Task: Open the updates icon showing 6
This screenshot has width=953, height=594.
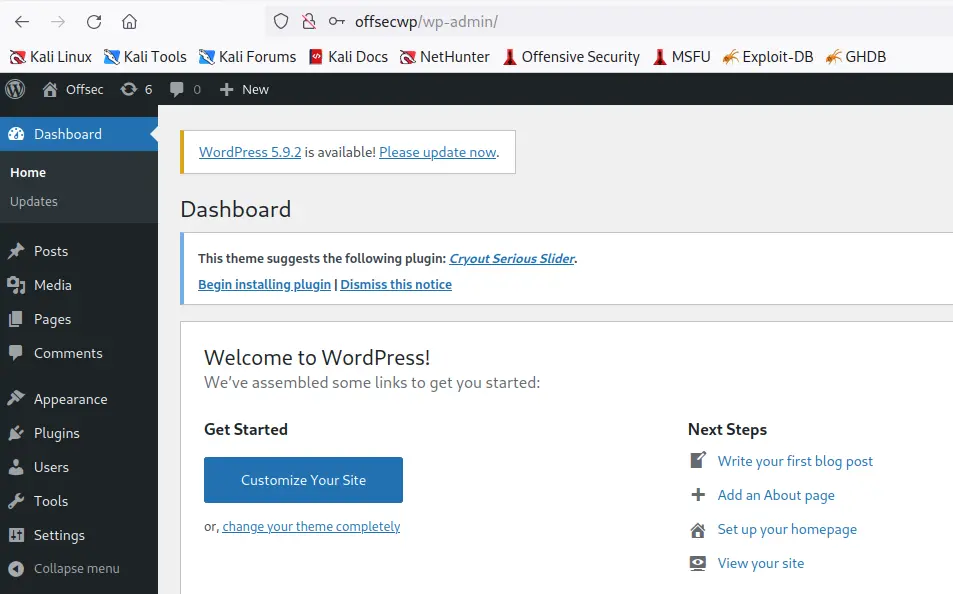Action: (136, 89)
